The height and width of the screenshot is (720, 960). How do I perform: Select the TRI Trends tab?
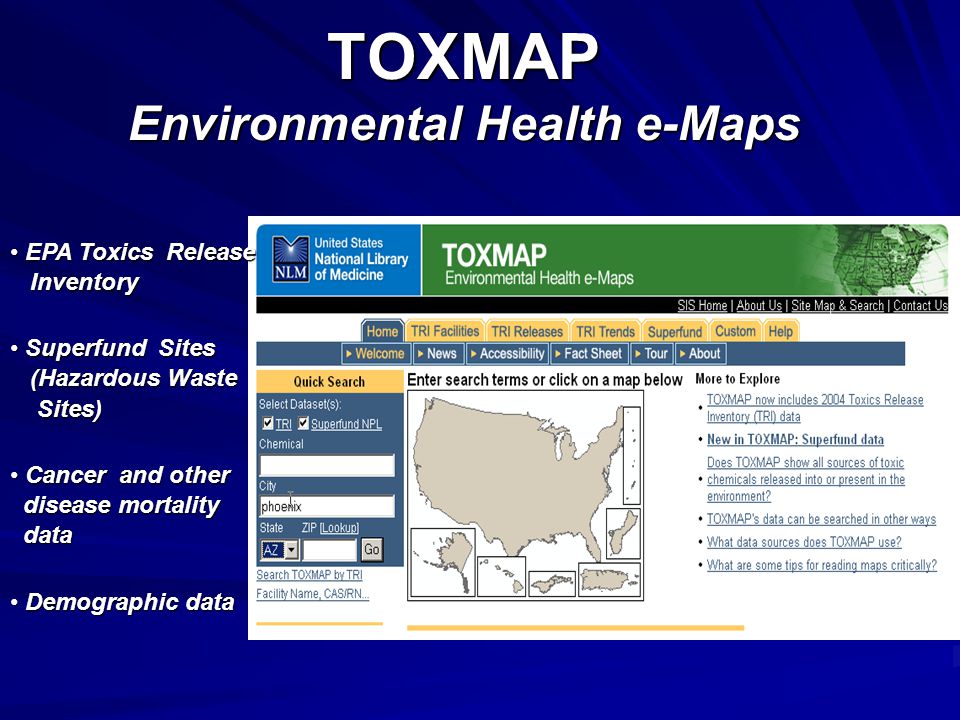[x=605, y=331]
